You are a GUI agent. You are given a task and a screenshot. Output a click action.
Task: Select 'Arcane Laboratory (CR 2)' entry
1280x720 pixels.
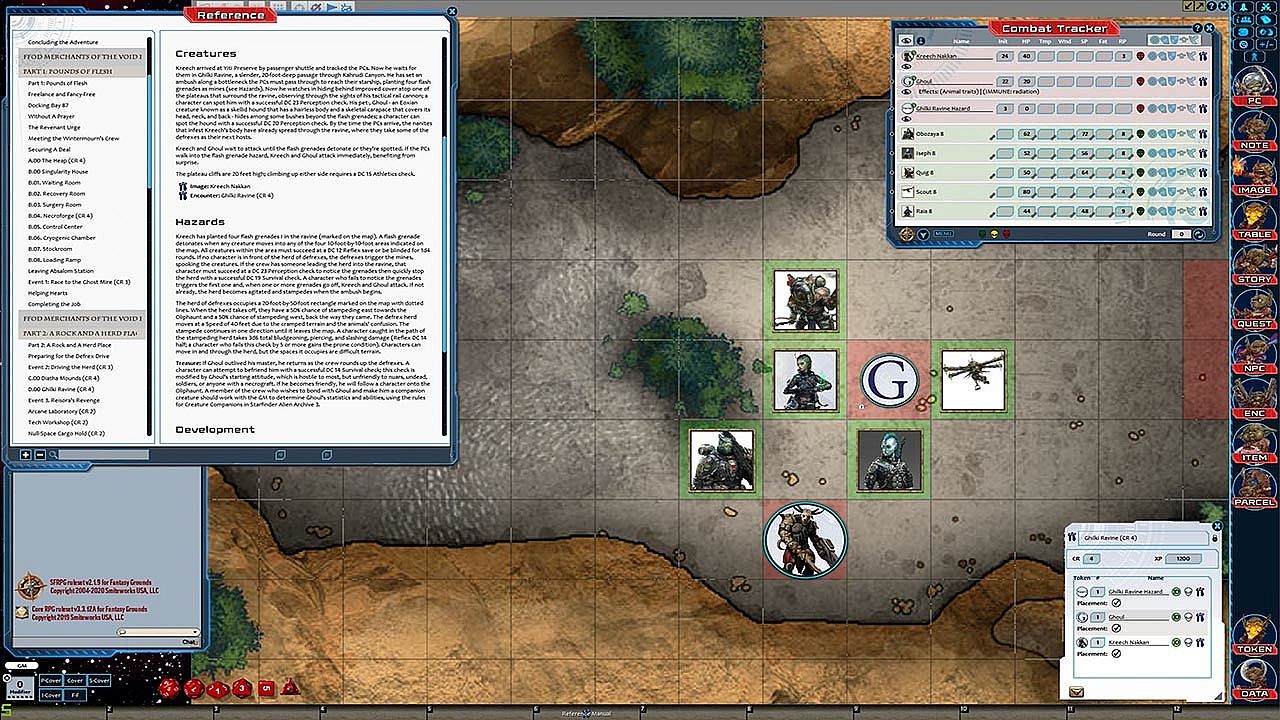(x=61, y=411)
